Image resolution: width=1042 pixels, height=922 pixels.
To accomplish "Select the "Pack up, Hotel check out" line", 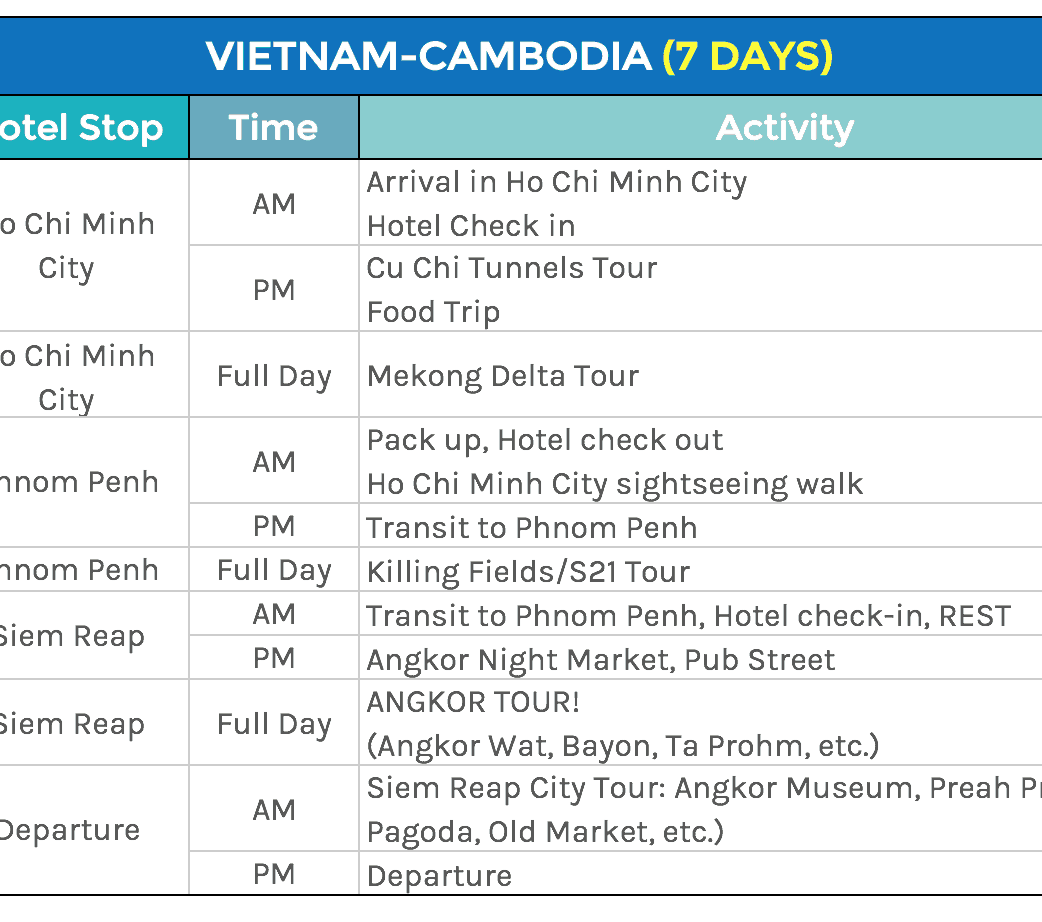I will click(x=544, y=440).
